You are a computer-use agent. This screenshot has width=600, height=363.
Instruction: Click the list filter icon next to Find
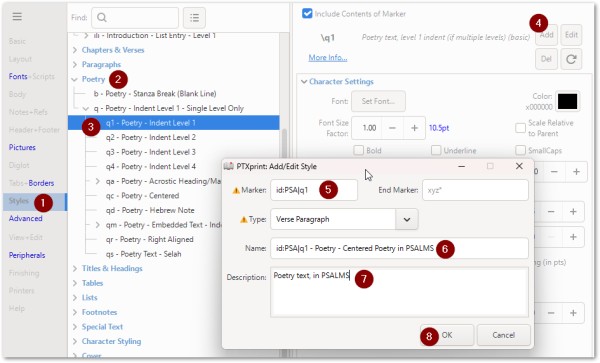[194, 18]
